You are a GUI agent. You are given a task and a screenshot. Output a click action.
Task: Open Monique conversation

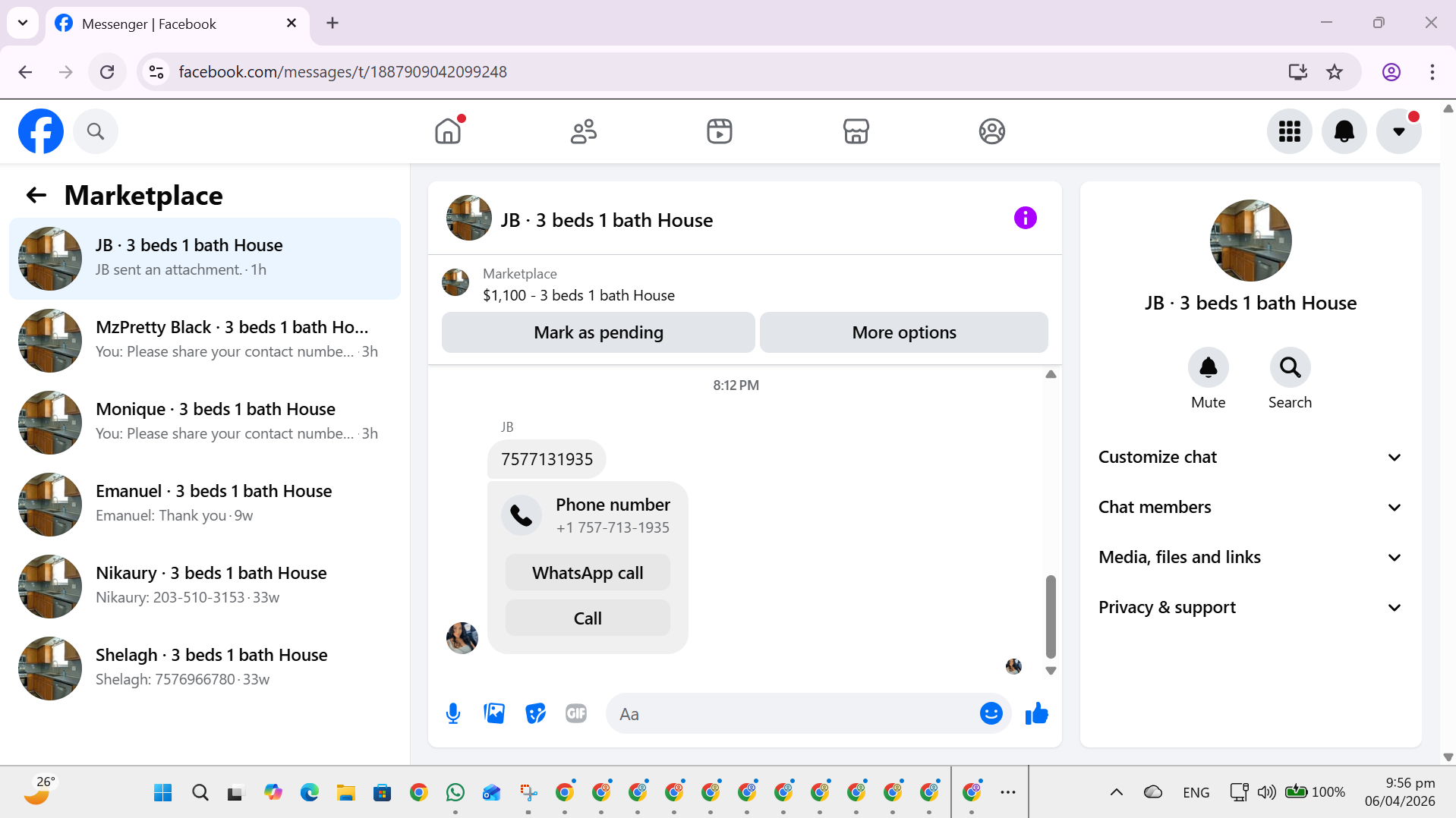point(205,423)
